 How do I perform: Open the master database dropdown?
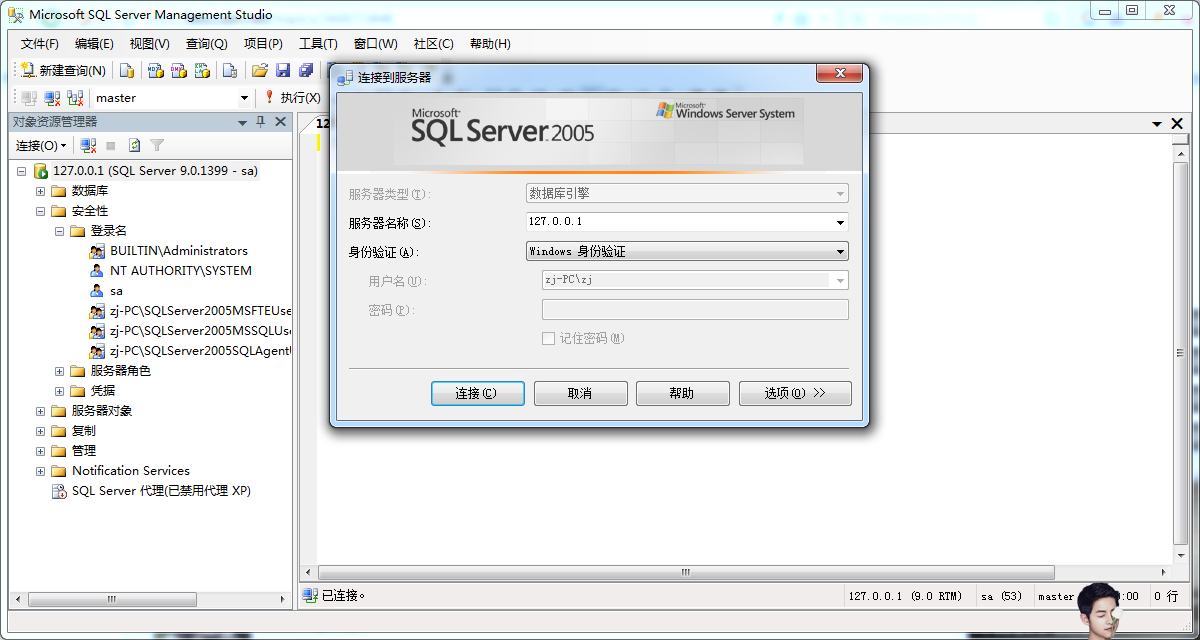click(x=244, y=98)
